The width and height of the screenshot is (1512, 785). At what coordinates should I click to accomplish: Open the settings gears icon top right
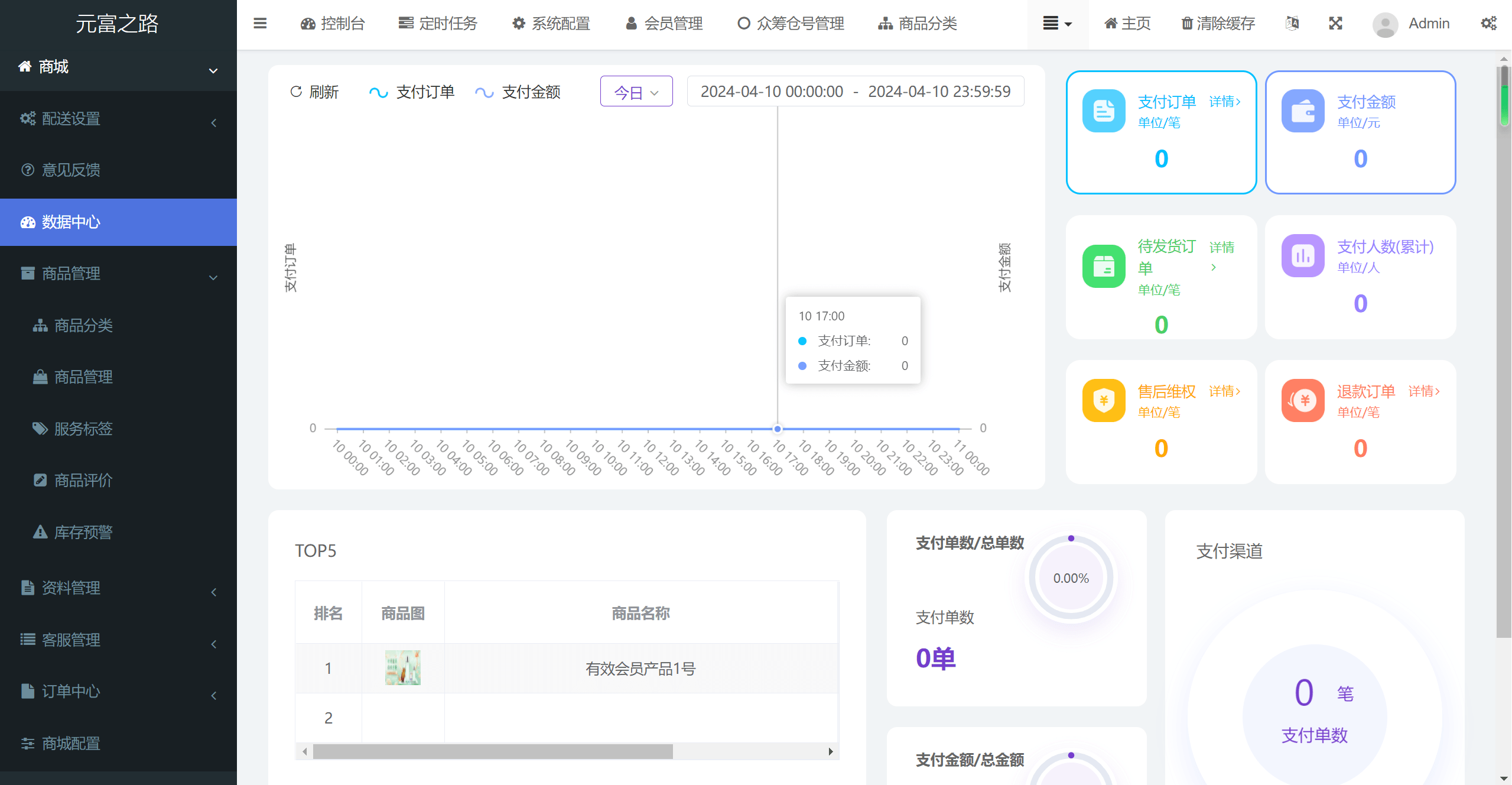[1488, 24]
